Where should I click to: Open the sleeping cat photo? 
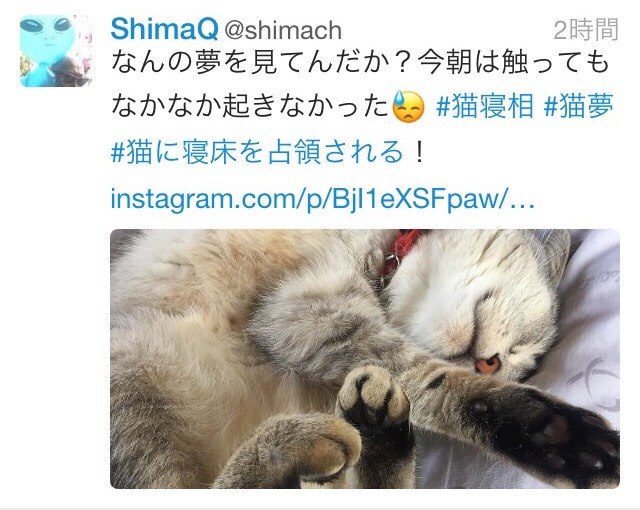click(365, 359)
